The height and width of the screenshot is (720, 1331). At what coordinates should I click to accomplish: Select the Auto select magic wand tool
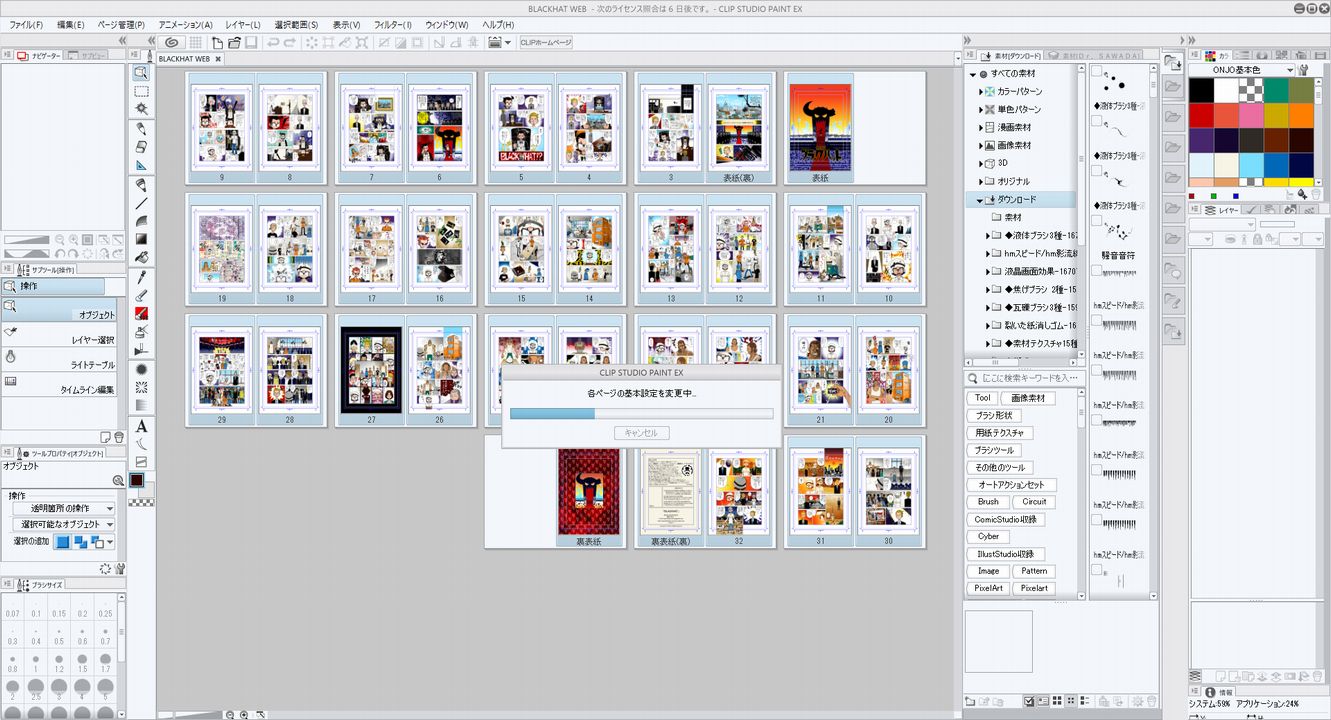pyautogui.click(x=141, y=108)
